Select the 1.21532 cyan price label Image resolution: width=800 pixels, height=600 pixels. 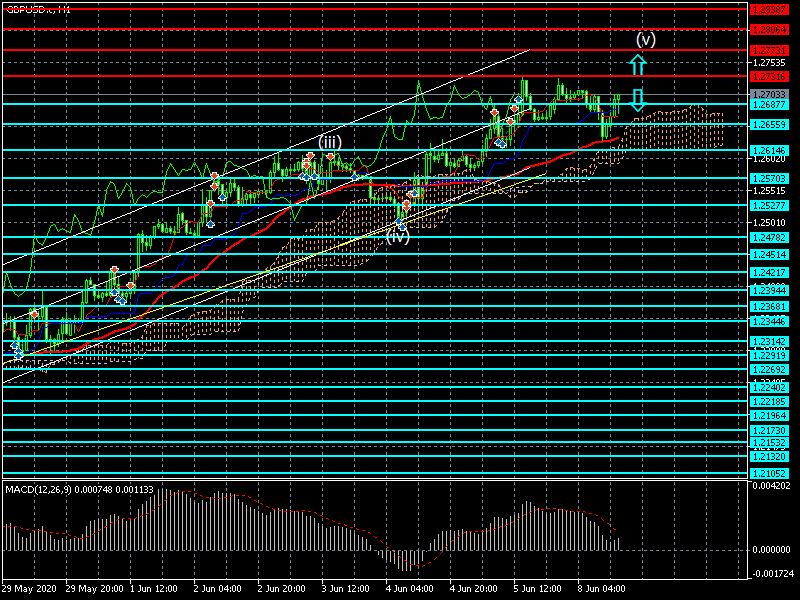[769, 443]
